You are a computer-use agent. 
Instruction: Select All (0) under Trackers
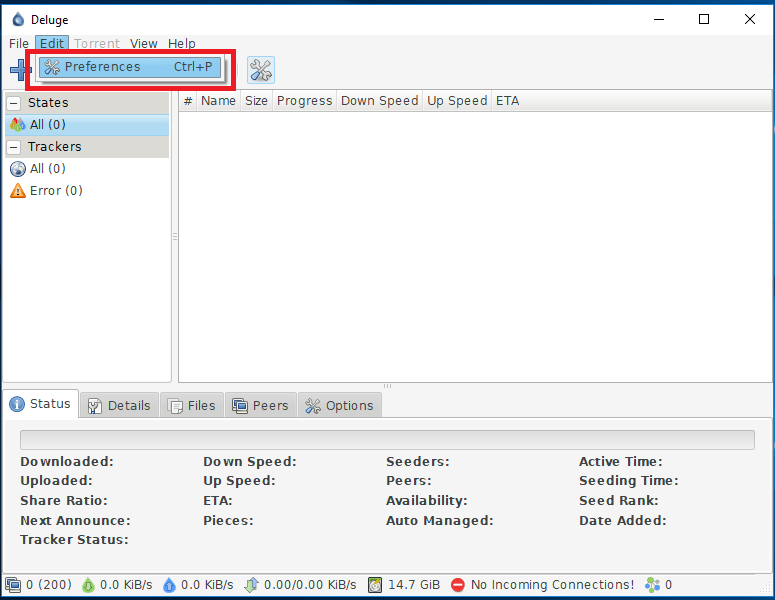87,169
